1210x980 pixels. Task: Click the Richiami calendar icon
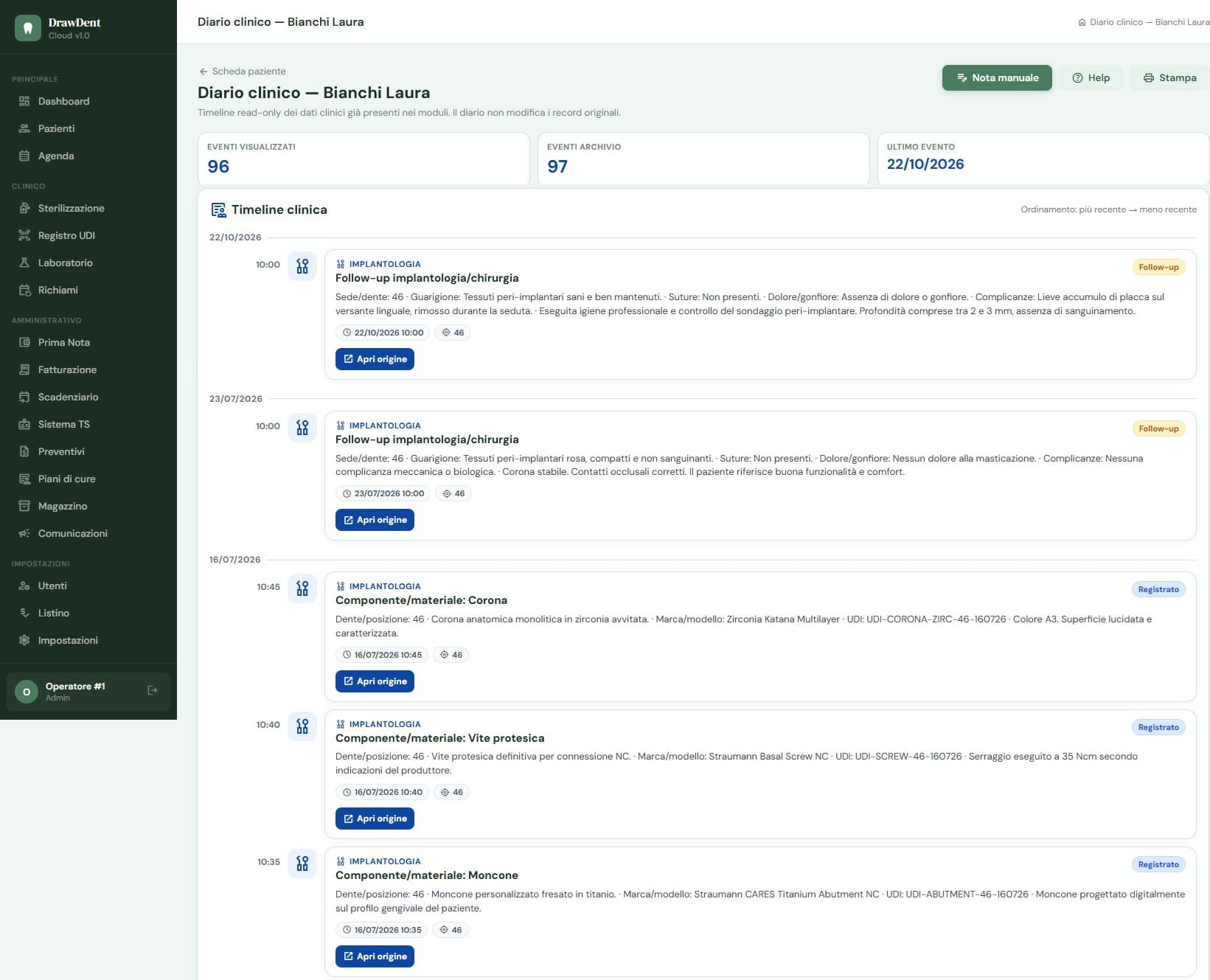(x=24, y=290)
